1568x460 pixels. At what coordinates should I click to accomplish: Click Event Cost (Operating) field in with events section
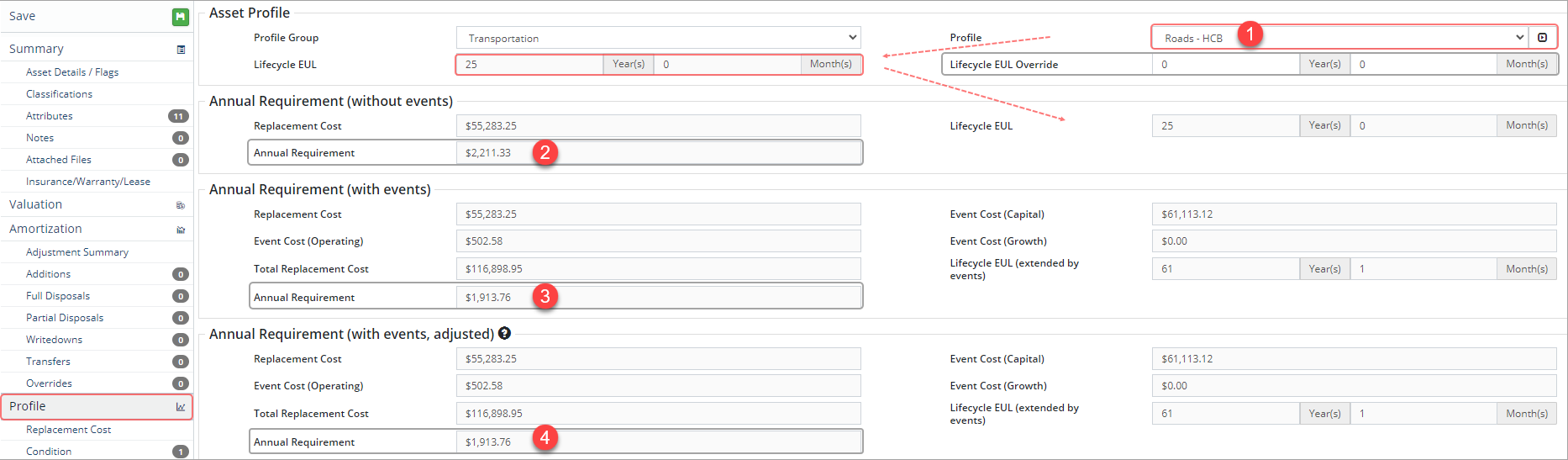[659, 241]
